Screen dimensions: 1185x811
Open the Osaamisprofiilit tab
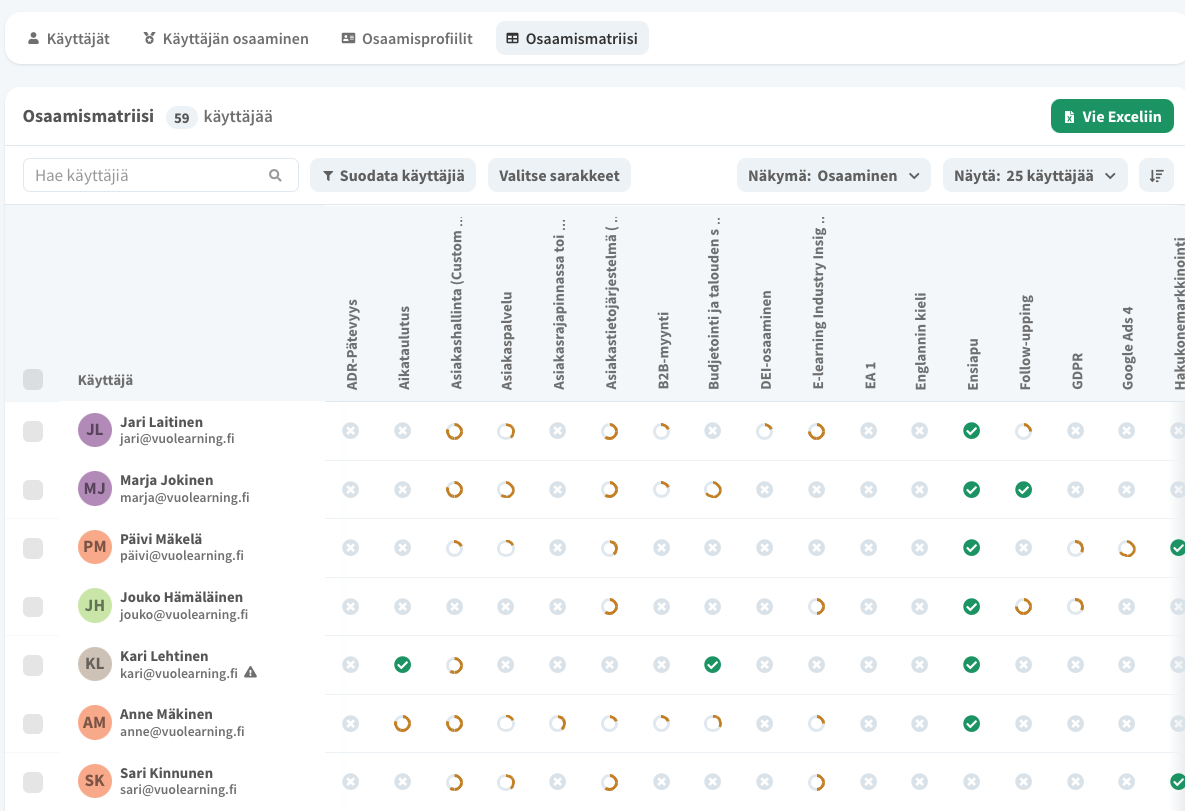(406, 39)
